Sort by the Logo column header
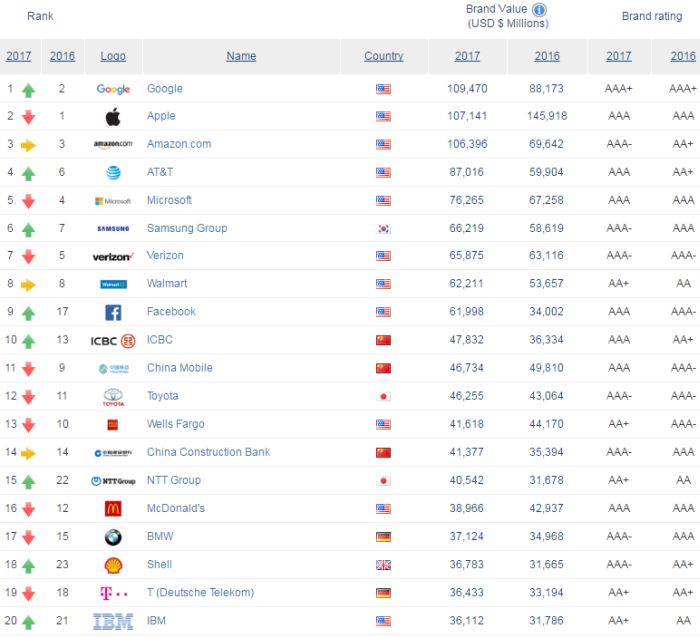This screenshot has width=700, height=638. [x=113, y=57]
